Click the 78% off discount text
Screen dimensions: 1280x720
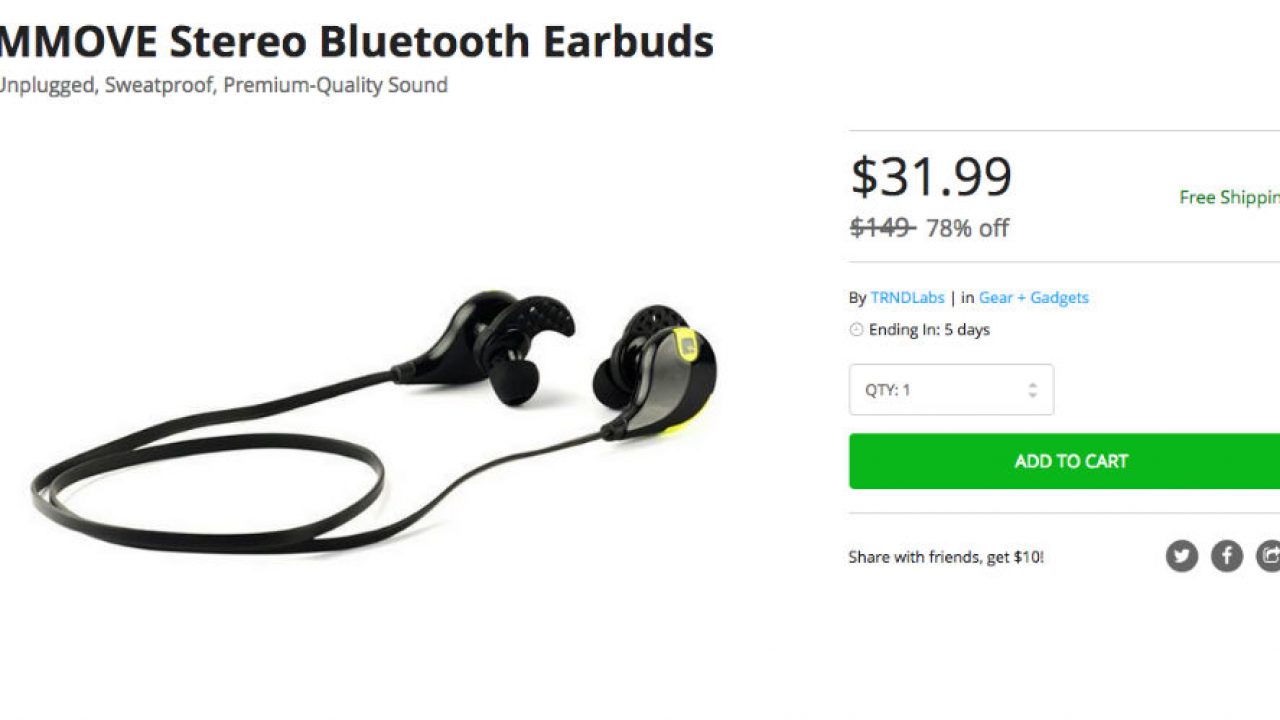click(x=967, y=228)
